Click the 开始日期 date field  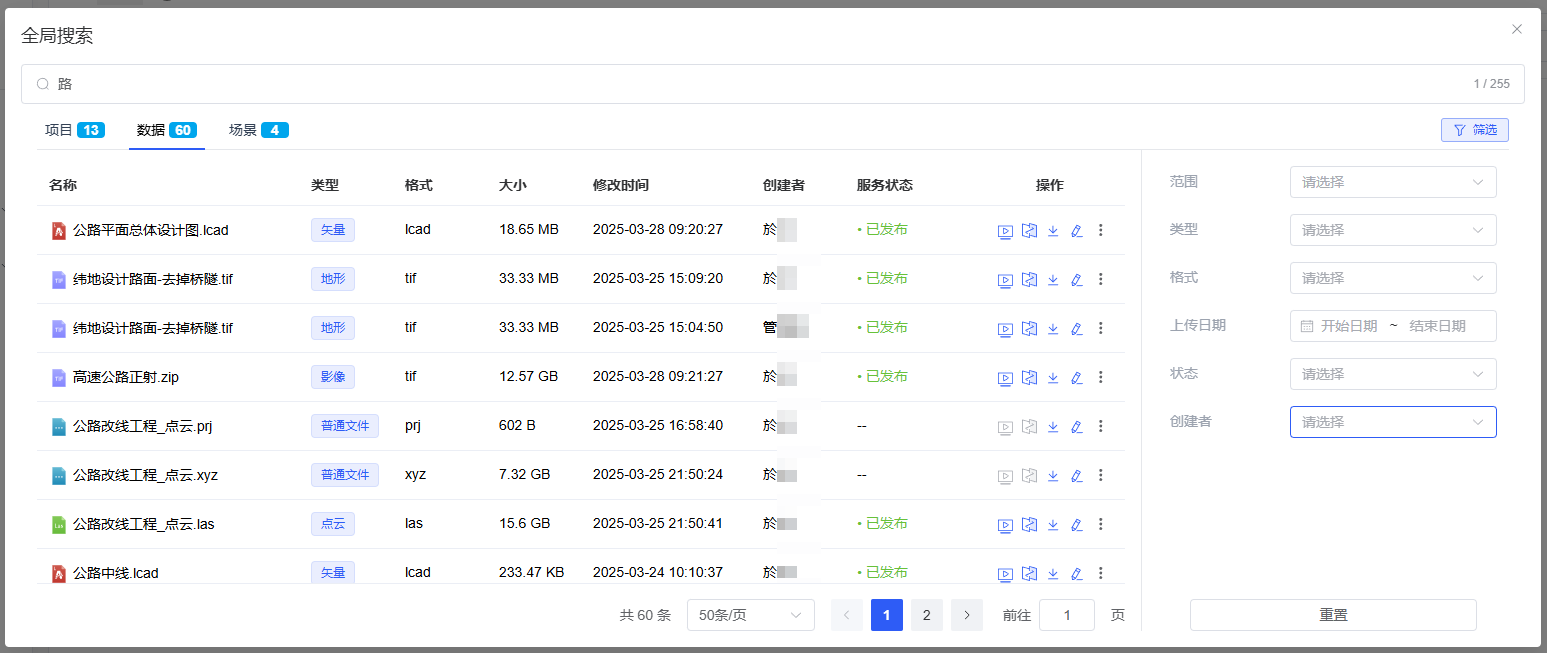[x=1348, y=326]
